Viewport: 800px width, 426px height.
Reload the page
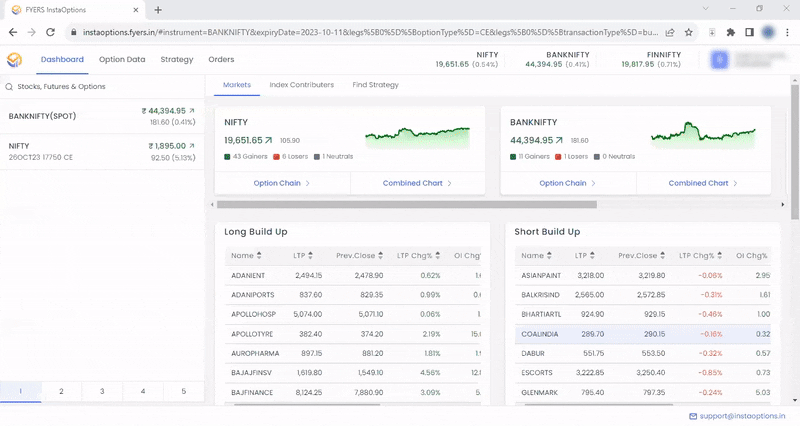(50, 32)
